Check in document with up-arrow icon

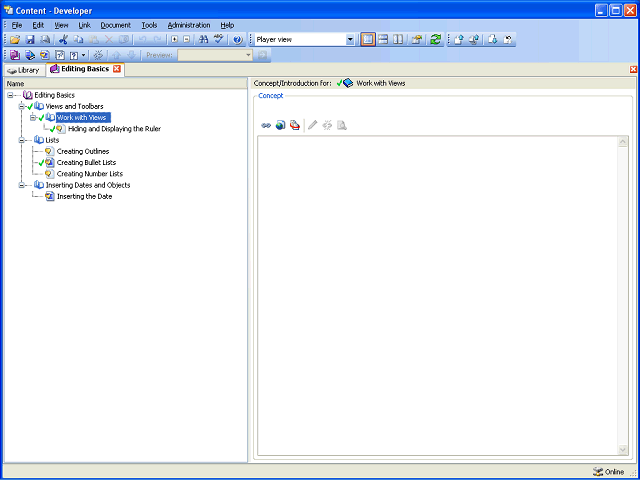[x=458, y=40]
